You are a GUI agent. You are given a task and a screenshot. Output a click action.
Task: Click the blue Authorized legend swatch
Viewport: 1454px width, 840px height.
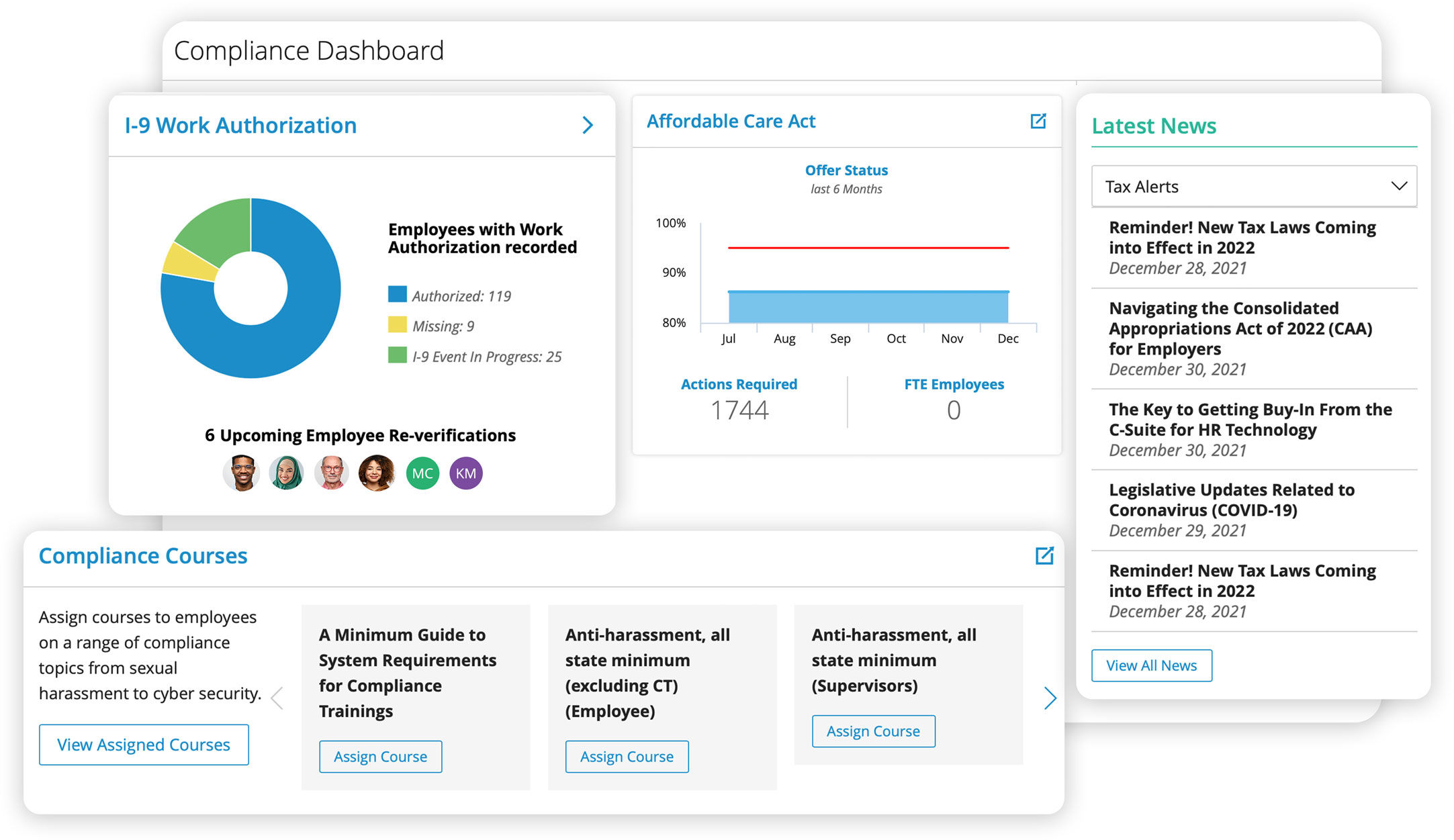coord(398,294)
